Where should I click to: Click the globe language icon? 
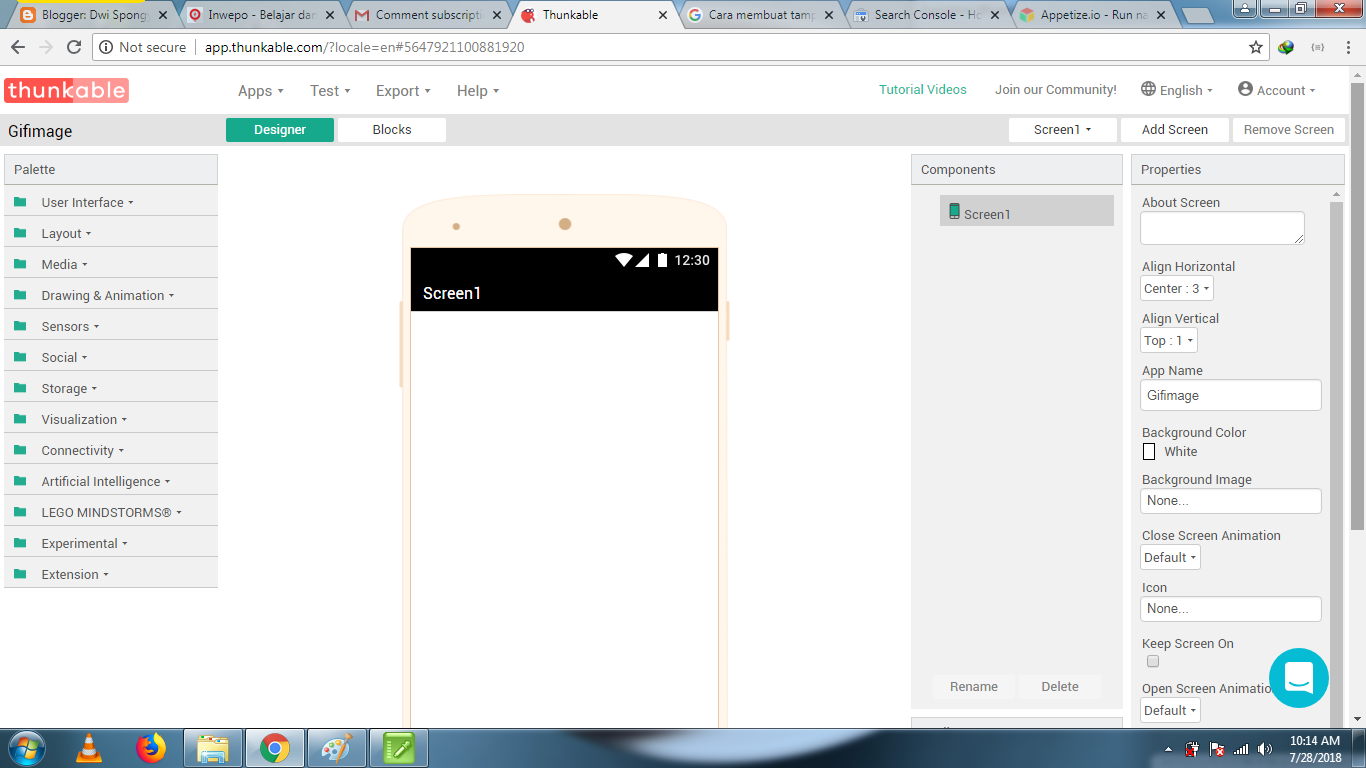coord(1148,89)
